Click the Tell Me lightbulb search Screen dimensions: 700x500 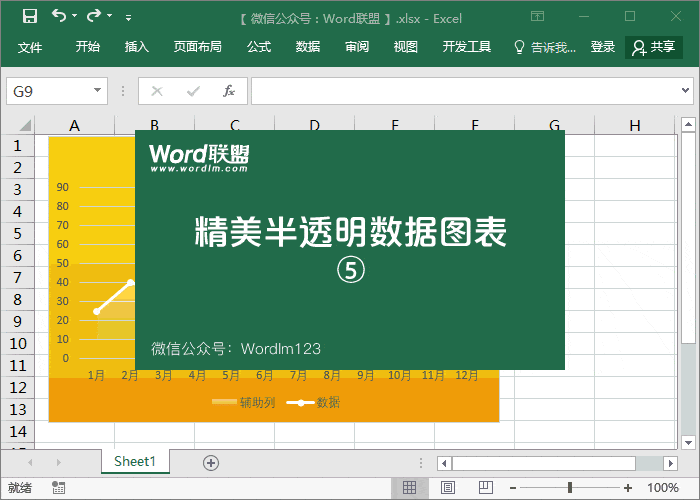(x=545, y=47)
